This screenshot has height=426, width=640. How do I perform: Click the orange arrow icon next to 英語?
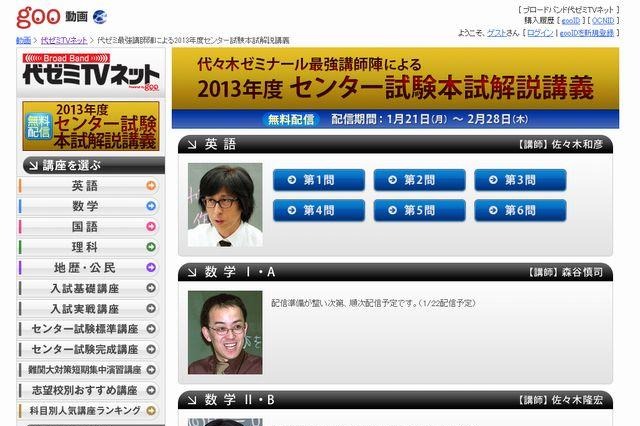[x=151, y=186]
